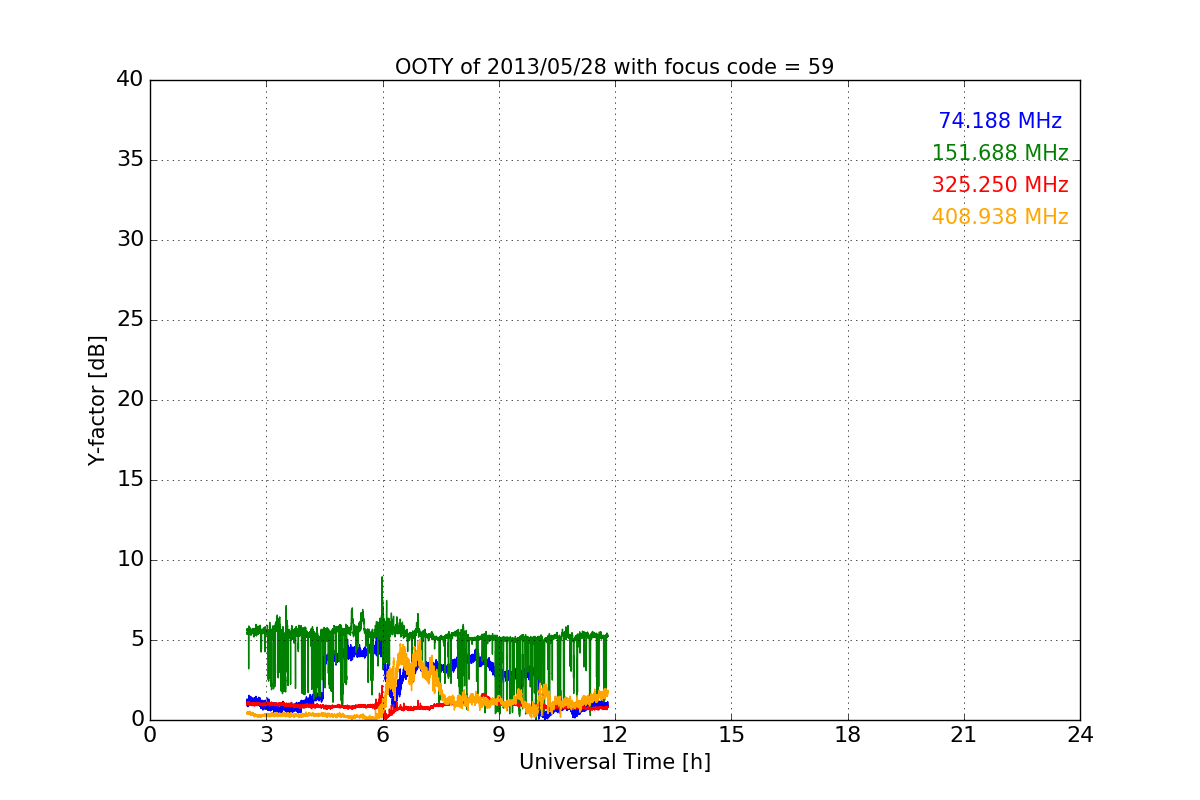This screenshot has height=800, width=1200.
Task: Click the x-axis tick label 9
Action: coord(499,735)
